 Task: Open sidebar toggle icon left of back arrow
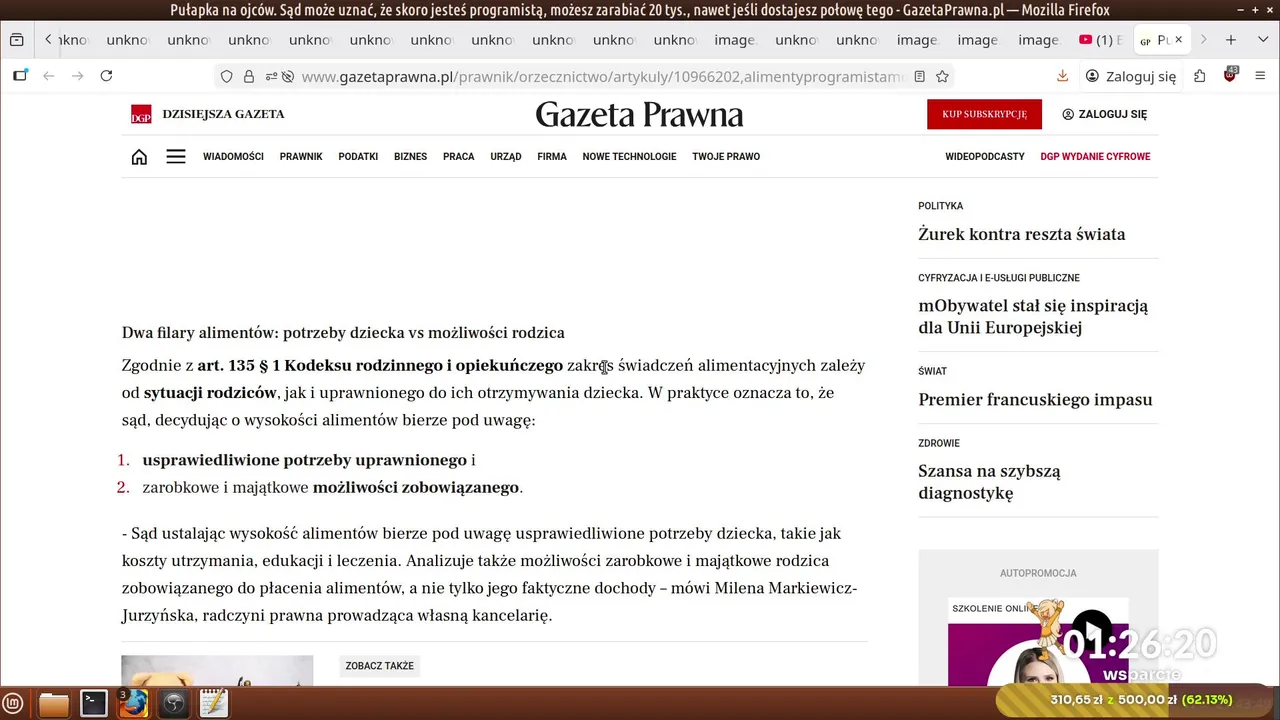coord(20,76)
